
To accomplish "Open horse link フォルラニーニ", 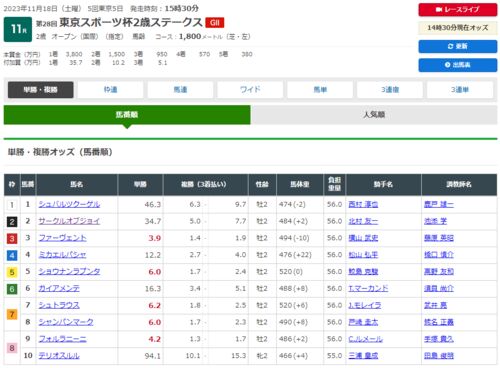I will point(62,339).
